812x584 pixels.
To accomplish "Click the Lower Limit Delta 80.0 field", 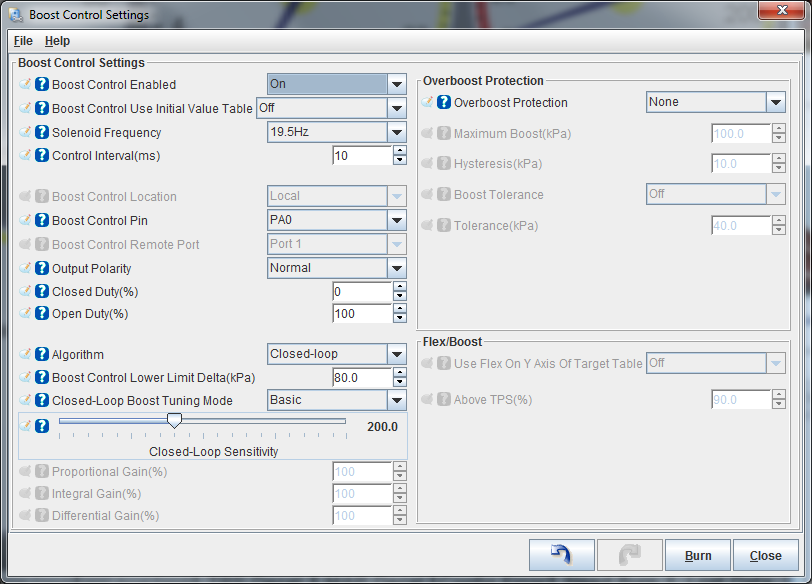I will pos(362,377).
